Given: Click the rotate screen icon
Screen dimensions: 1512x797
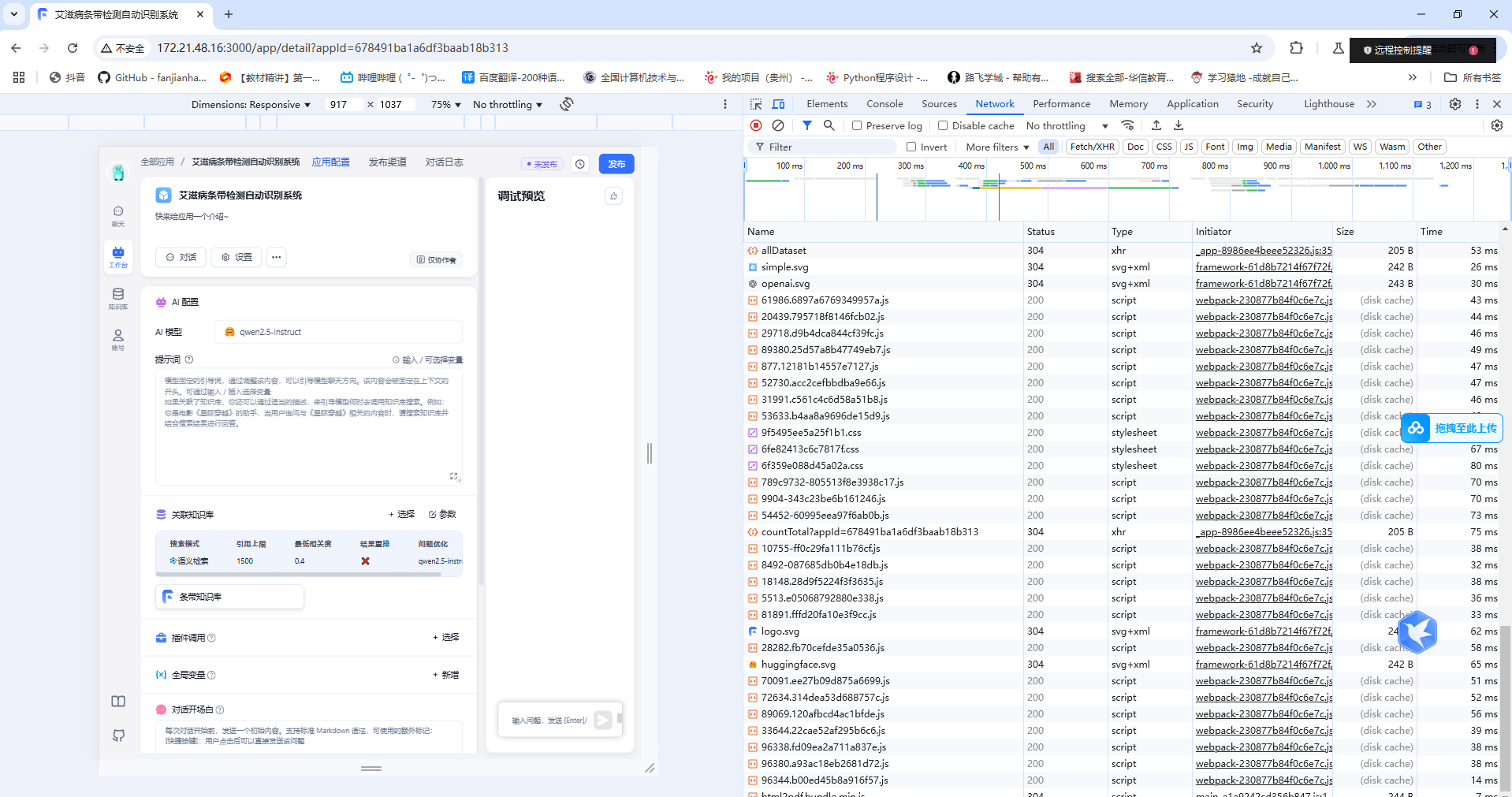Looking at the screenshot, I should coord(567,104).
